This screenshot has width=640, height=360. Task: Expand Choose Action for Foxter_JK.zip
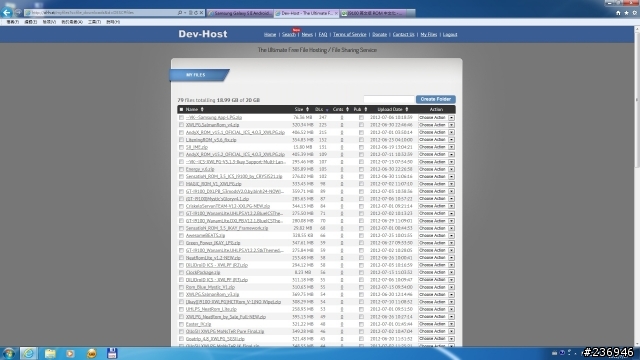point(436,324)
